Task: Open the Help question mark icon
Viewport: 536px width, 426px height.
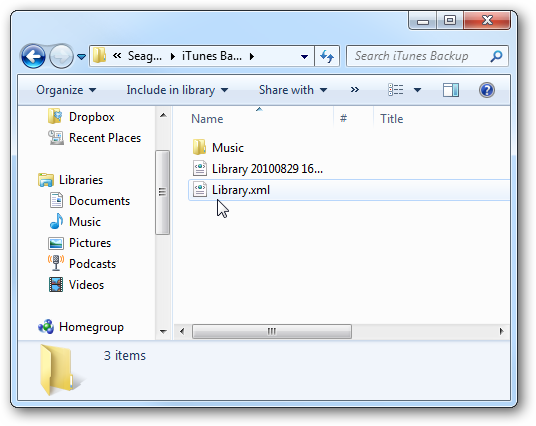Action: pos(487,90)
